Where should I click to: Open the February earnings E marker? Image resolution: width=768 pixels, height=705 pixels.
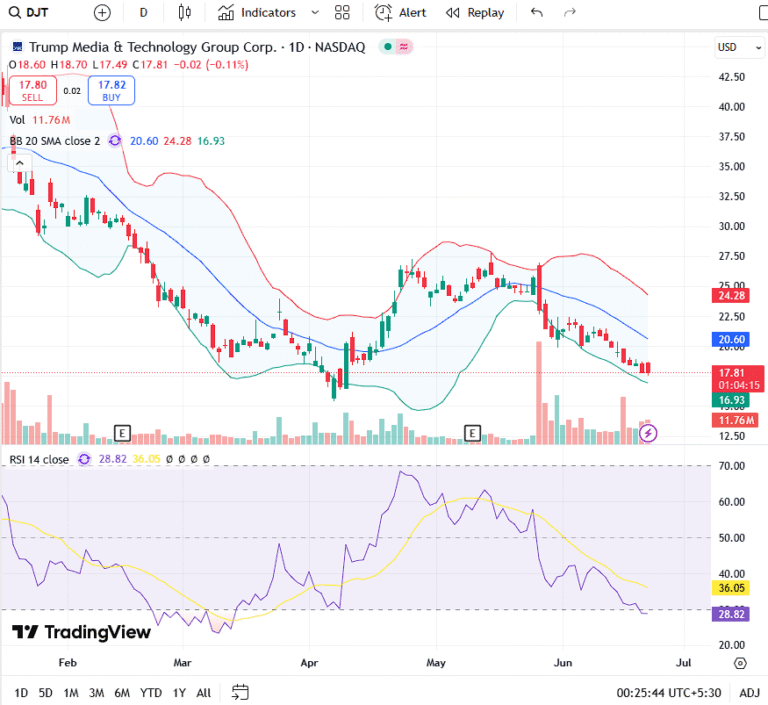122,433
